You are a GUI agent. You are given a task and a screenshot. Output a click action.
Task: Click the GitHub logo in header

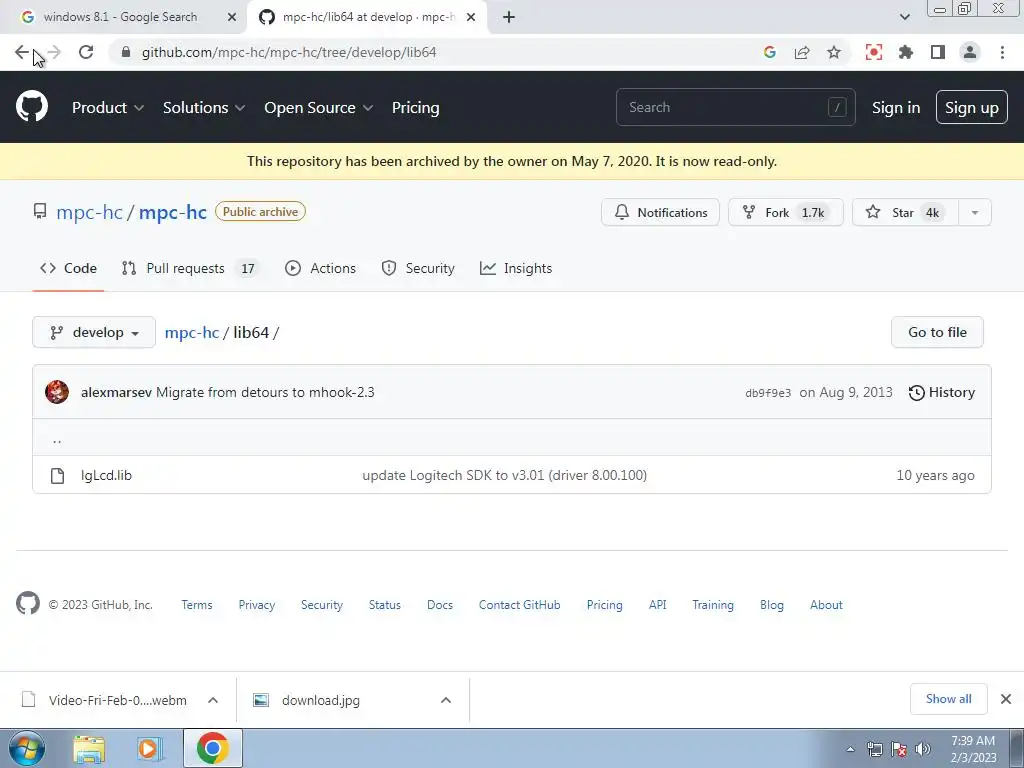[31, 107]
